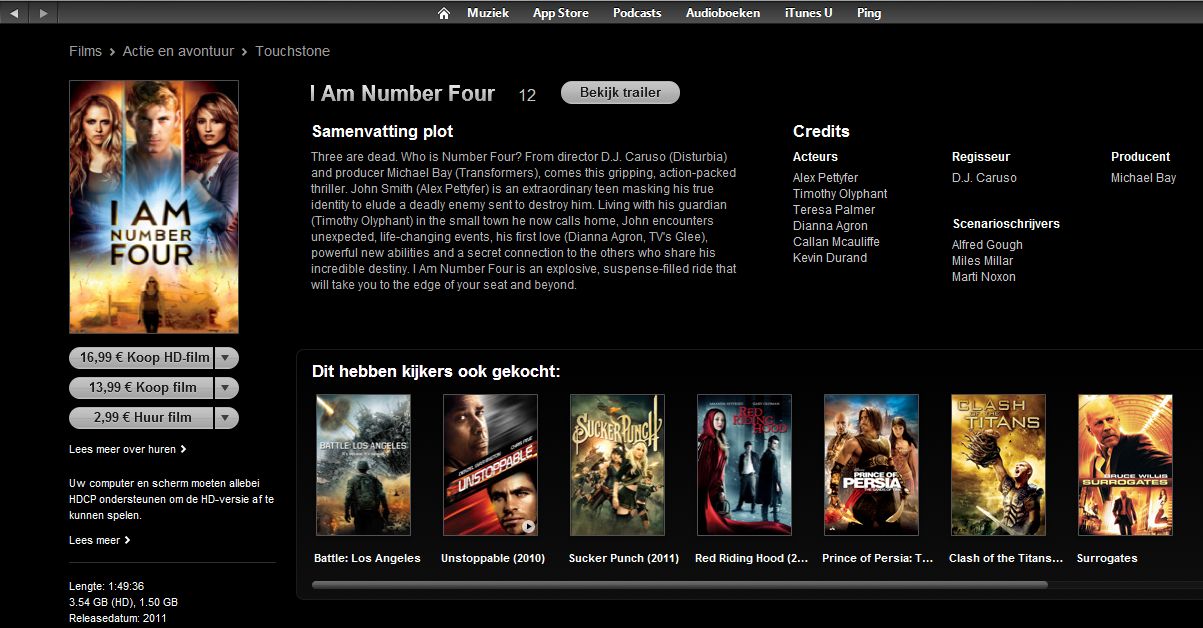Open actor Teresa Palmer
This screenshot has width=1203, height=628.
834,210
